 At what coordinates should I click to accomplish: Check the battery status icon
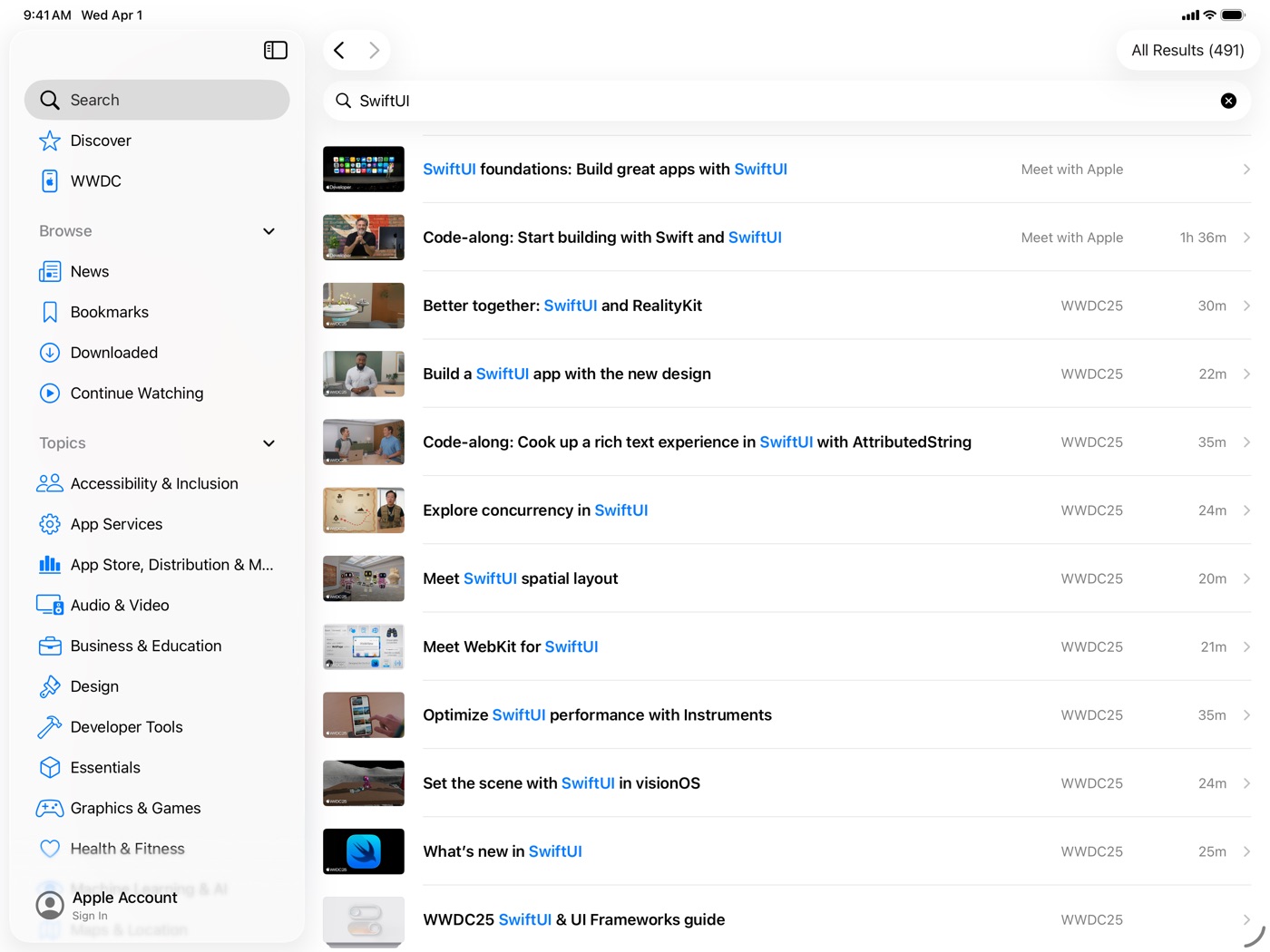(x=1234, y=15)
